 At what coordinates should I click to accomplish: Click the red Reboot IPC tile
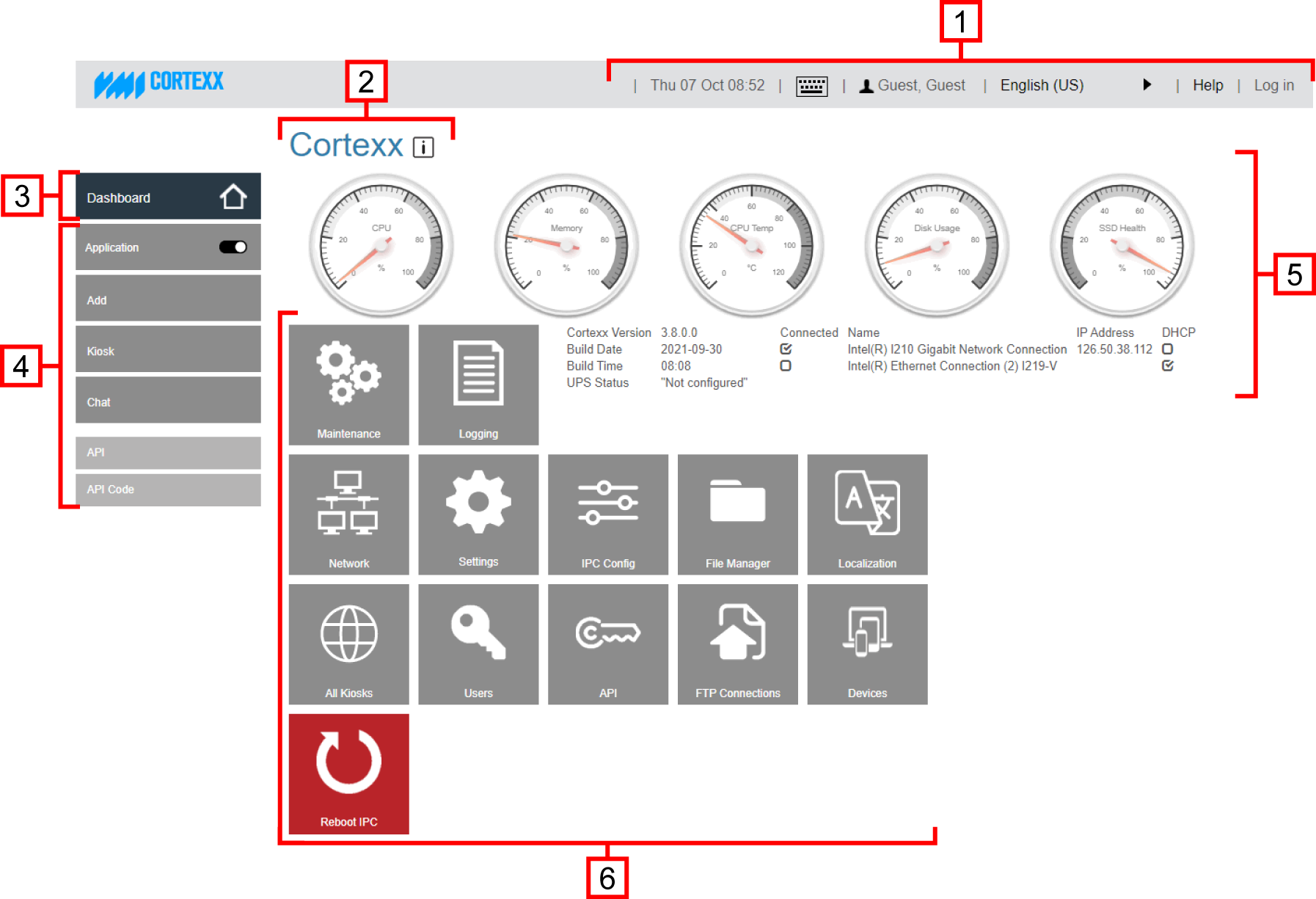point(348,774)
